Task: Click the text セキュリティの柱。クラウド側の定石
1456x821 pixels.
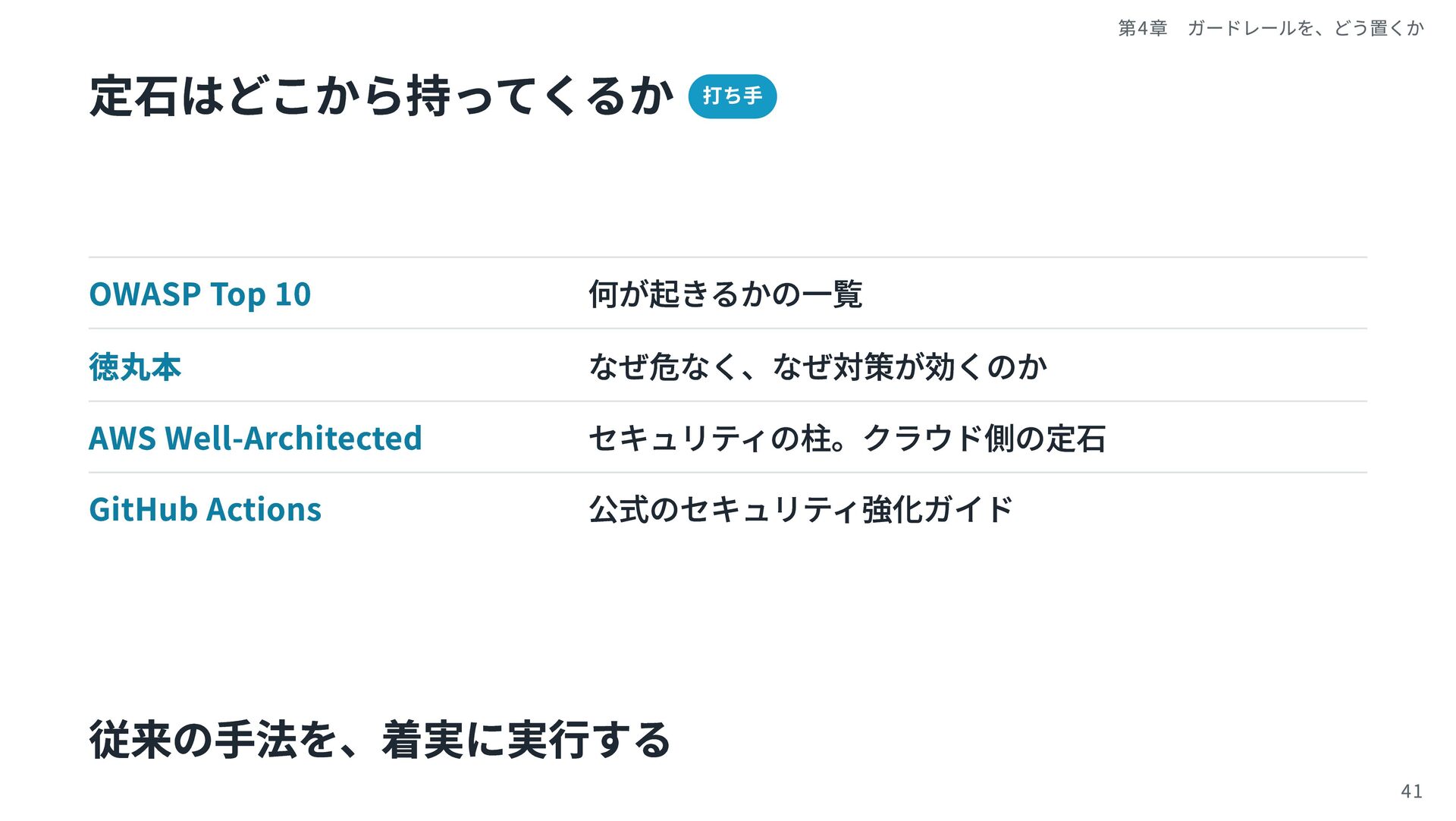Action: 848,439
